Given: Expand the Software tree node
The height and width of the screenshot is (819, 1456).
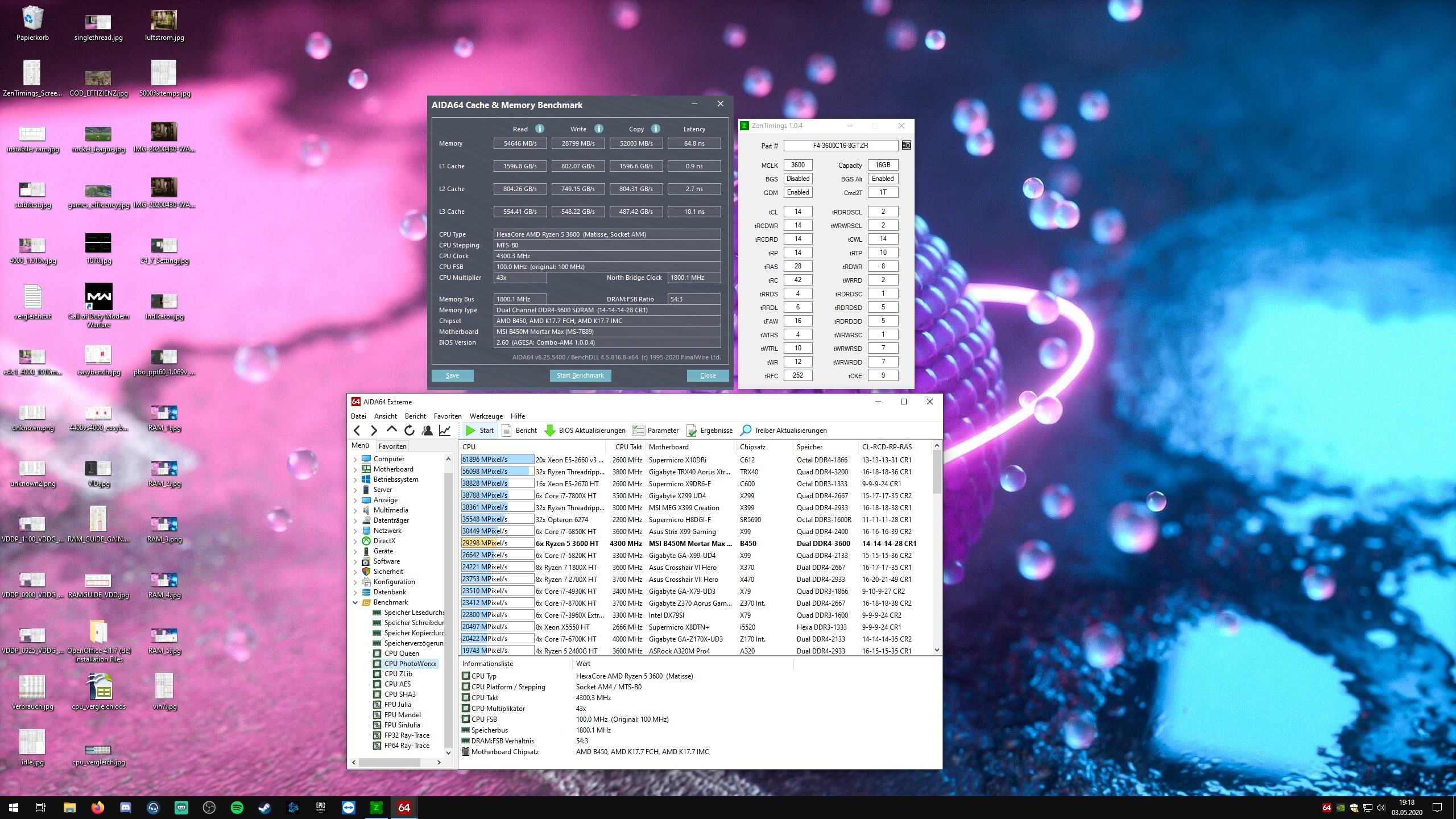Looking at the screenshot, I should click(355, 561).
